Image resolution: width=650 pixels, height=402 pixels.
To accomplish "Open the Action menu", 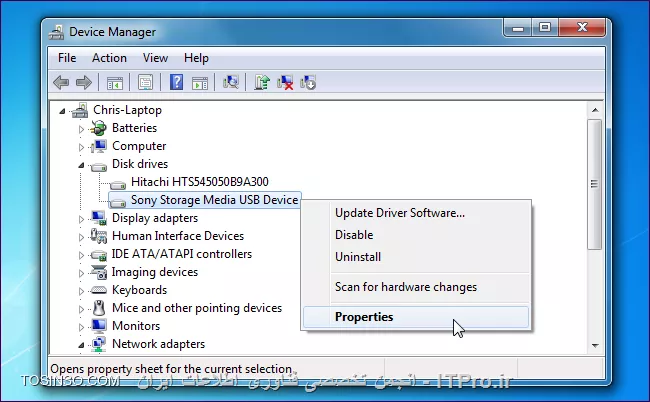I will point(109,58).
